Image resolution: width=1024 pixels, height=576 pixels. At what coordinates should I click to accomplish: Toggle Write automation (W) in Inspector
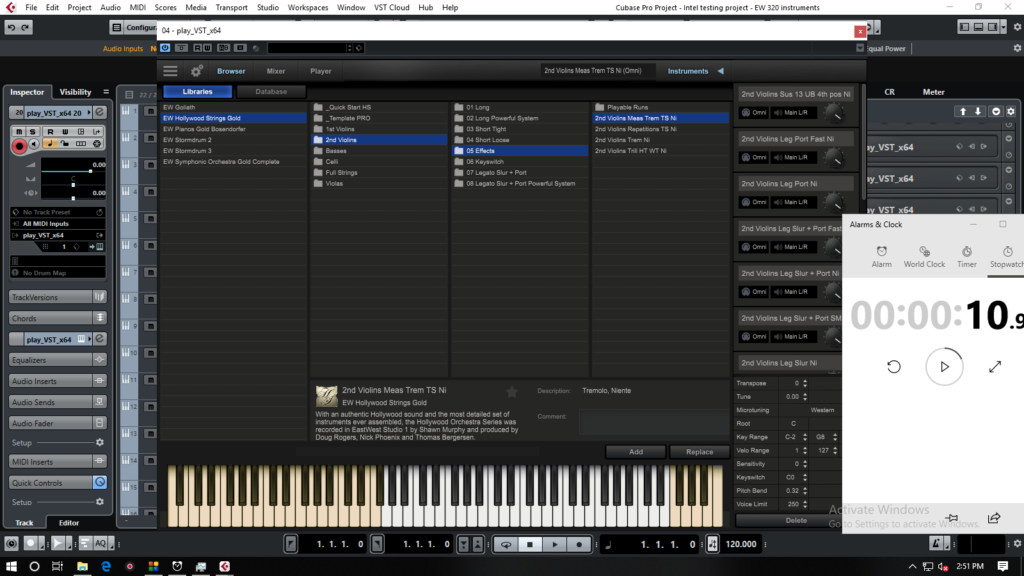(65, 132)
